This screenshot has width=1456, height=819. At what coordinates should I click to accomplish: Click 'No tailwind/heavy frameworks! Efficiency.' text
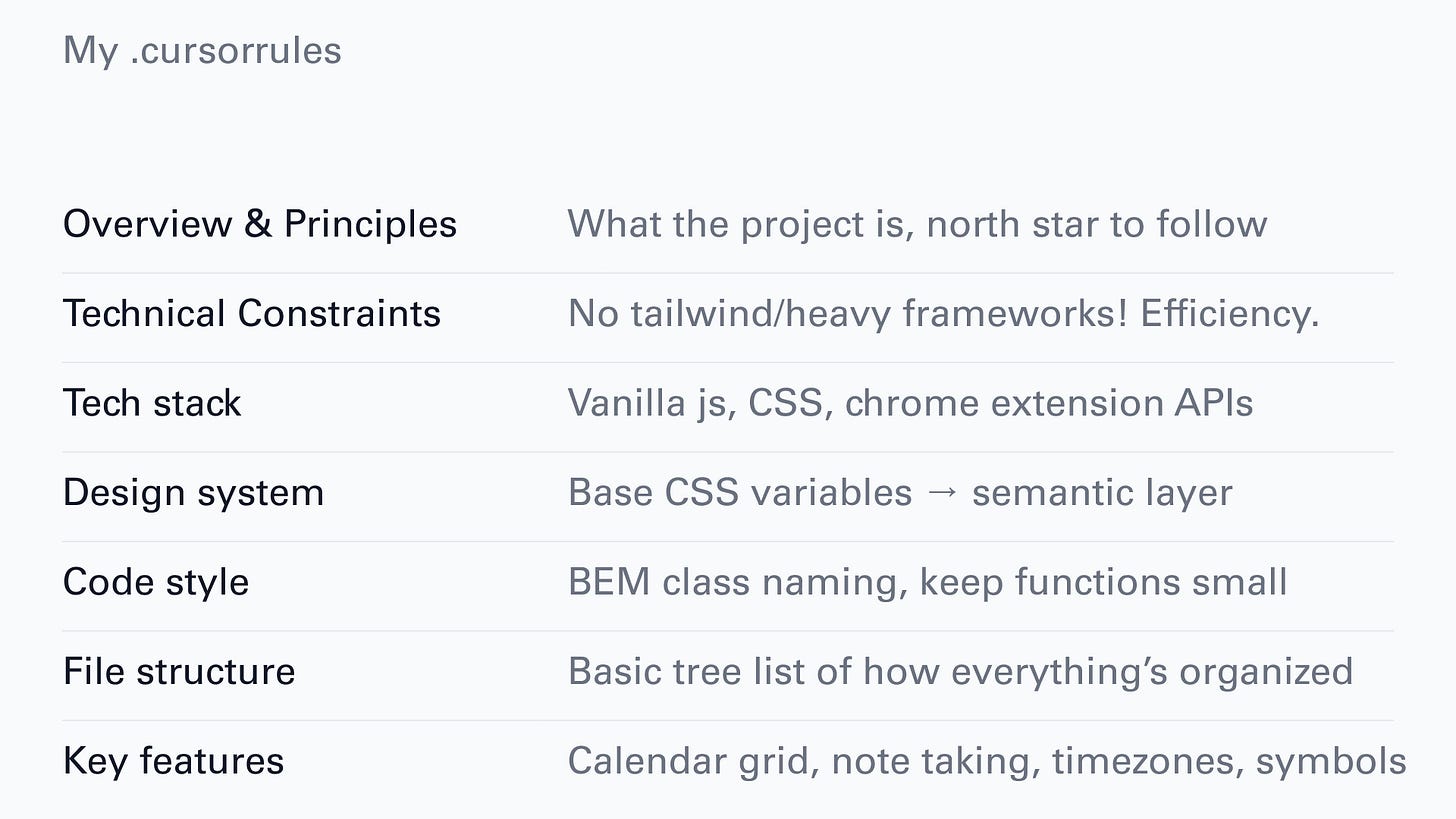pyautogui.click(x=944, y=314)
